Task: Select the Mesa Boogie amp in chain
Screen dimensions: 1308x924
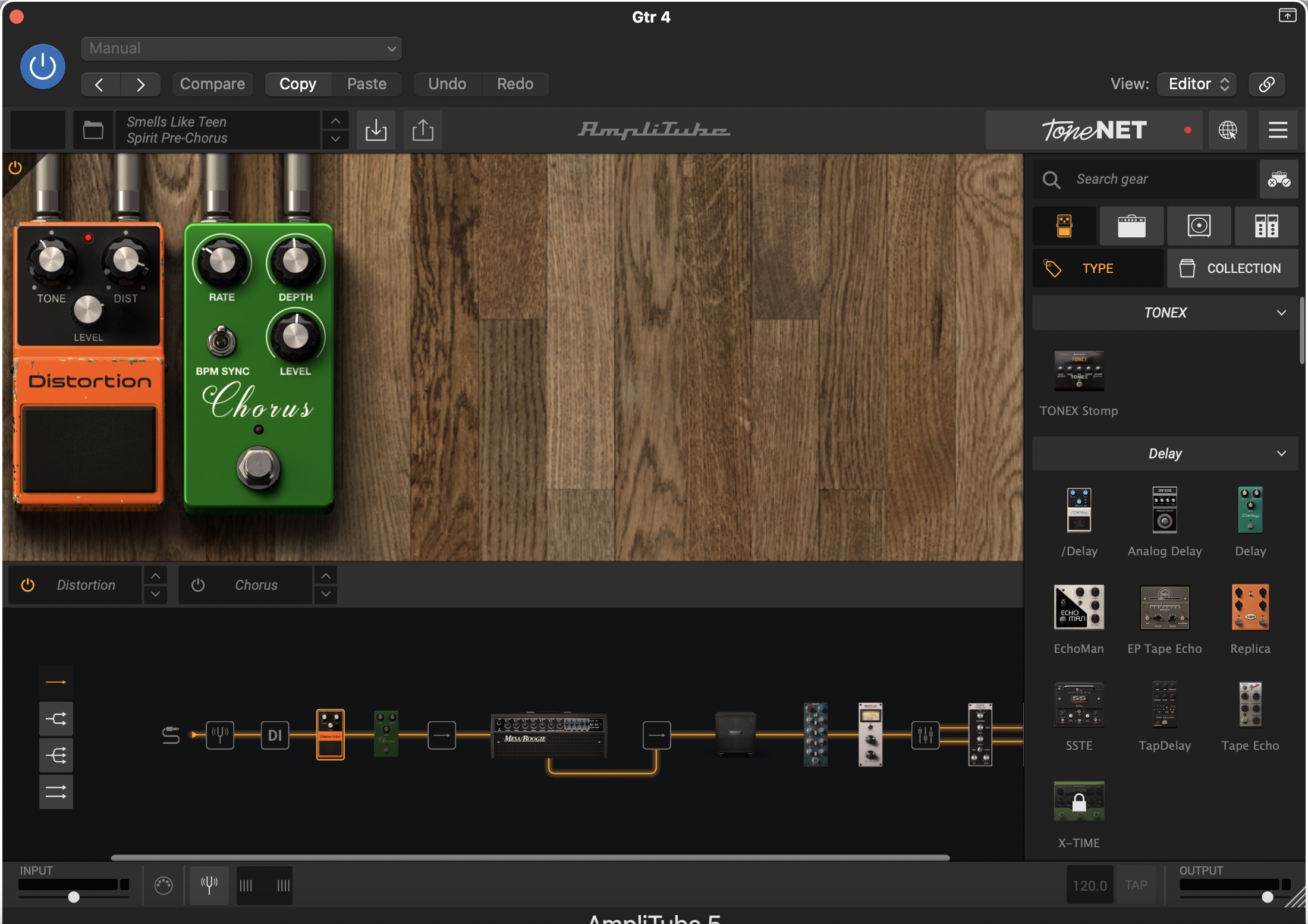Action: point(549,736)
